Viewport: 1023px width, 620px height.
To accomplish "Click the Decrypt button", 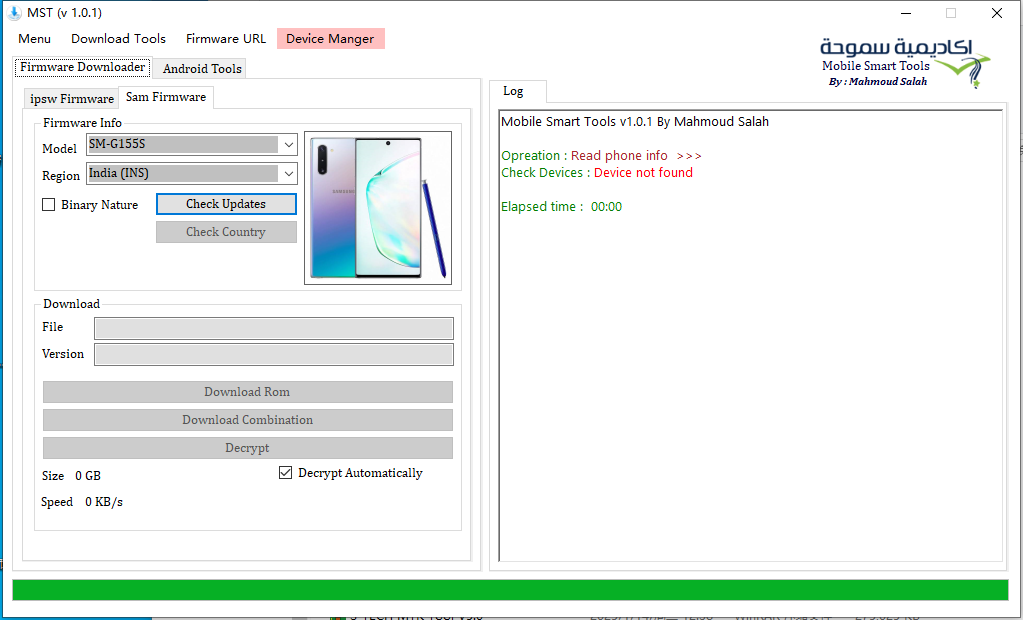I will [247, 448].
